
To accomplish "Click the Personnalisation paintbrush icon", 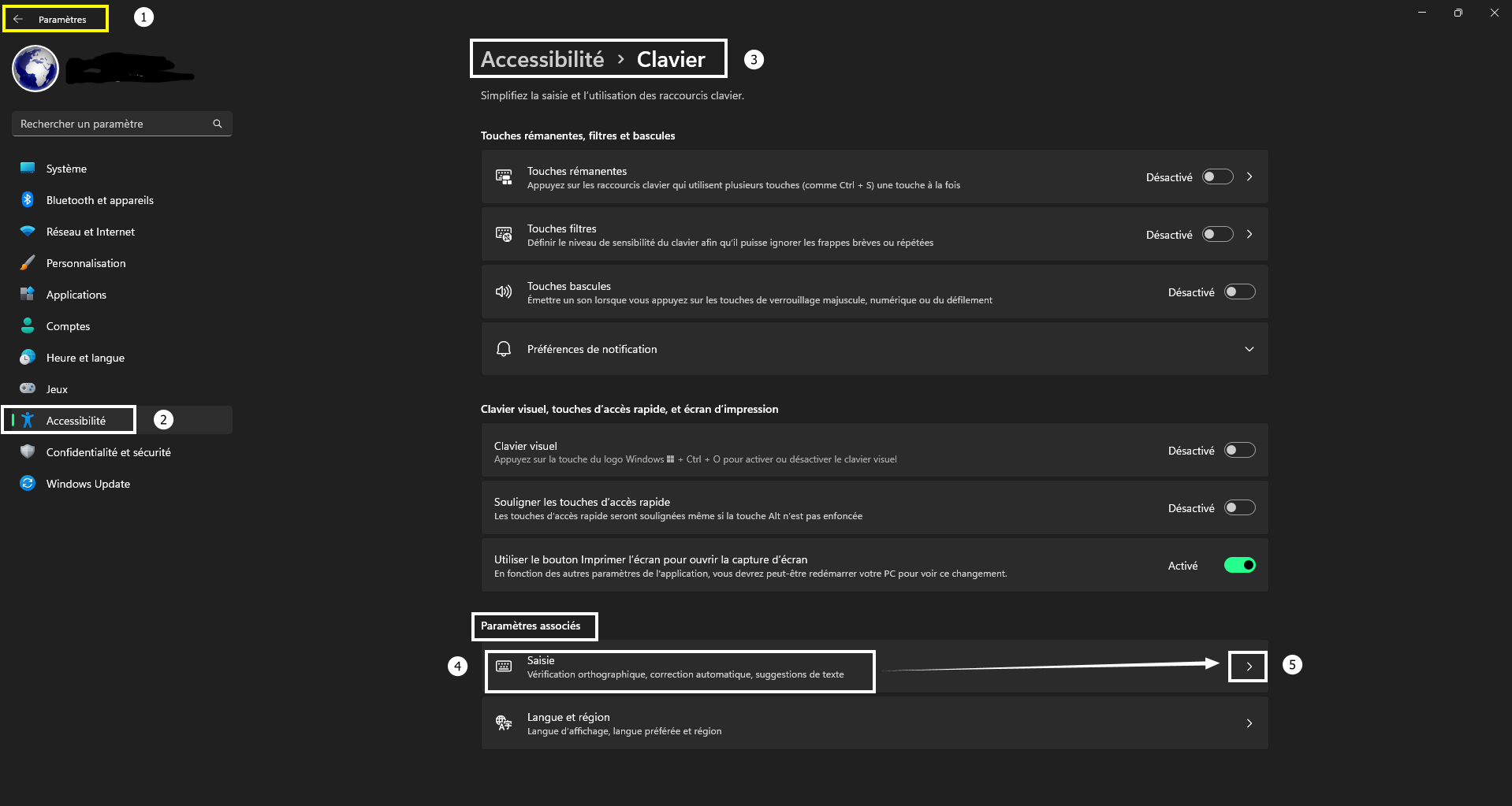I will point(28,263).
